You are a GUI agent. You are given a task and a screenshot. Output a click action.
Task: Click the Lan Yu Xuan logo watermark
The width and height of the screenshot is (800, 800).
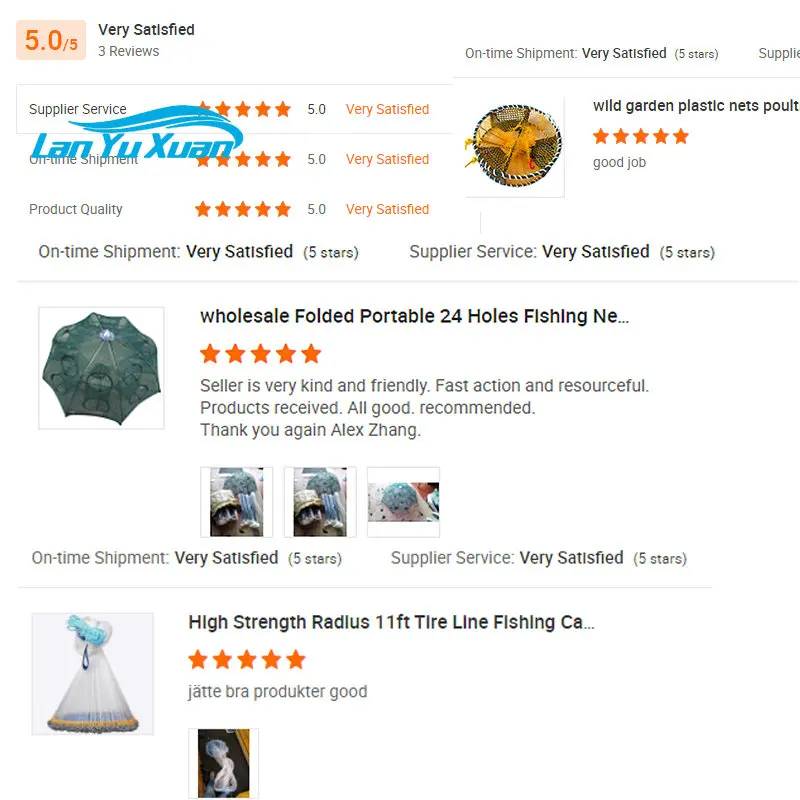137,133
